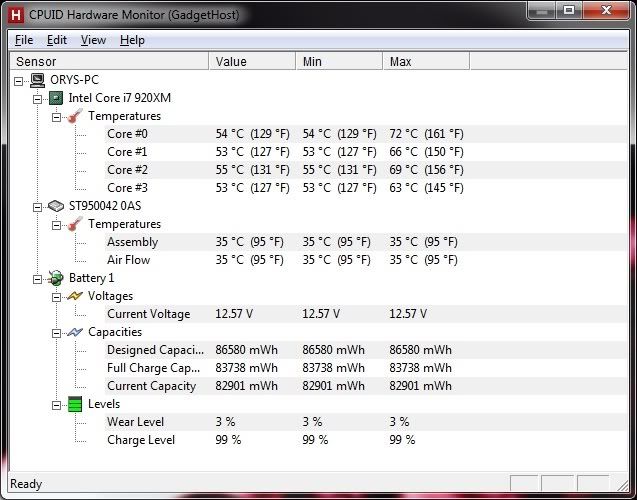Click the 83738 mWh value cell
This screenshot has width=637, height=500.
246,368
